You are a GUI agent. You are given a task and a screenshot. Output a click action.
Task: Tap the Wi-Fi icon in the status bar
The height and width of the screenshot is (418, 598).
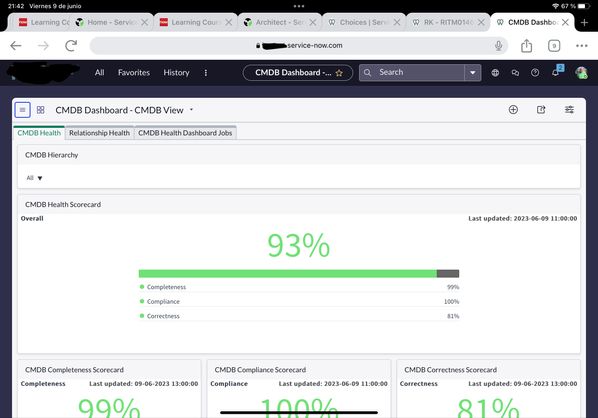pyautogui.click(x=555, y=6)
